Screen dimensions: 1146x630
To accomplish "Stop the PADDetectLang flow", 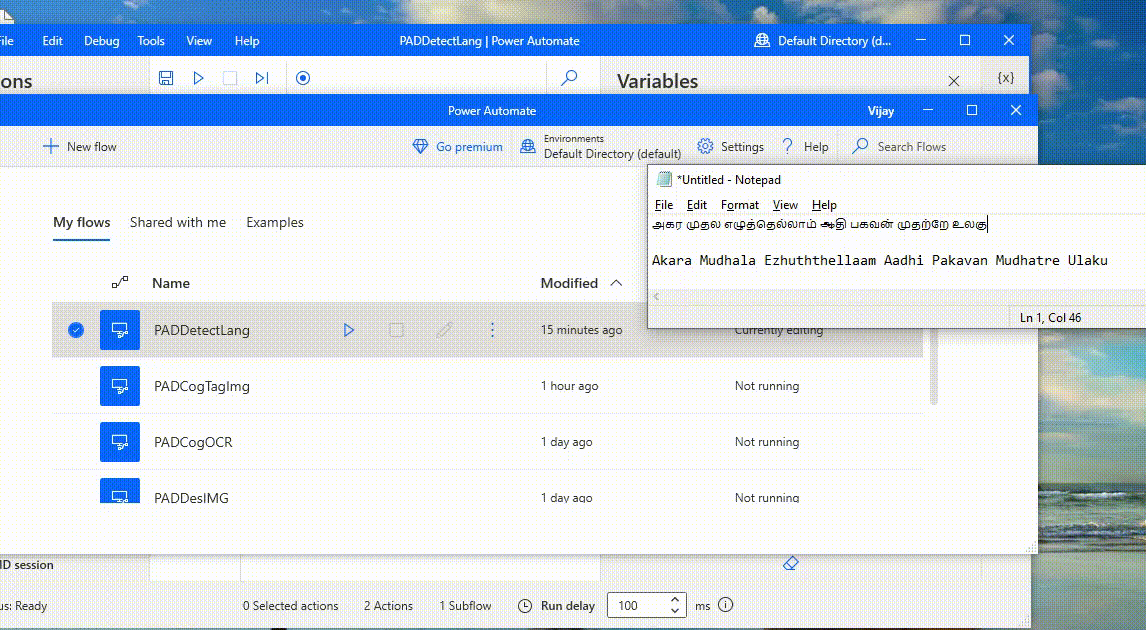I will click(x=396, y=330).
